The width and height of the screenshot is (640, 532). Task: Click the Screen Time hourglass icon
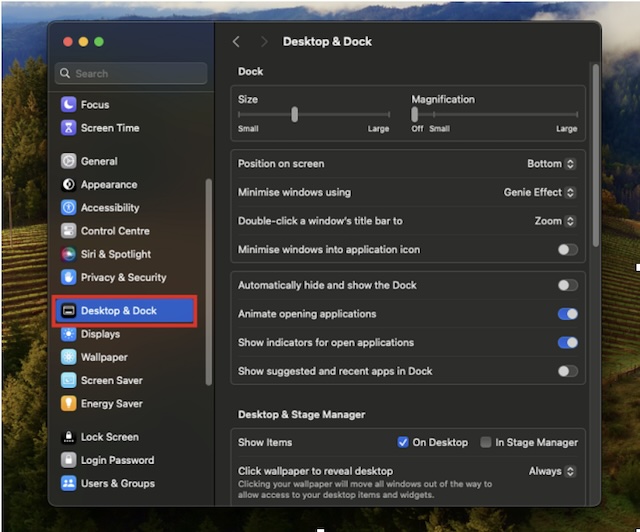coord(68,128)
